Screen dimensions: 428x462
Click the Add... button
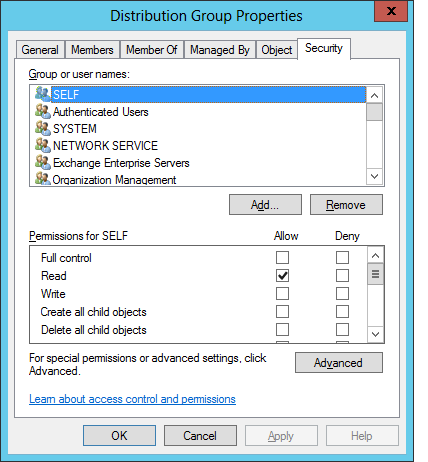point(265,205)
